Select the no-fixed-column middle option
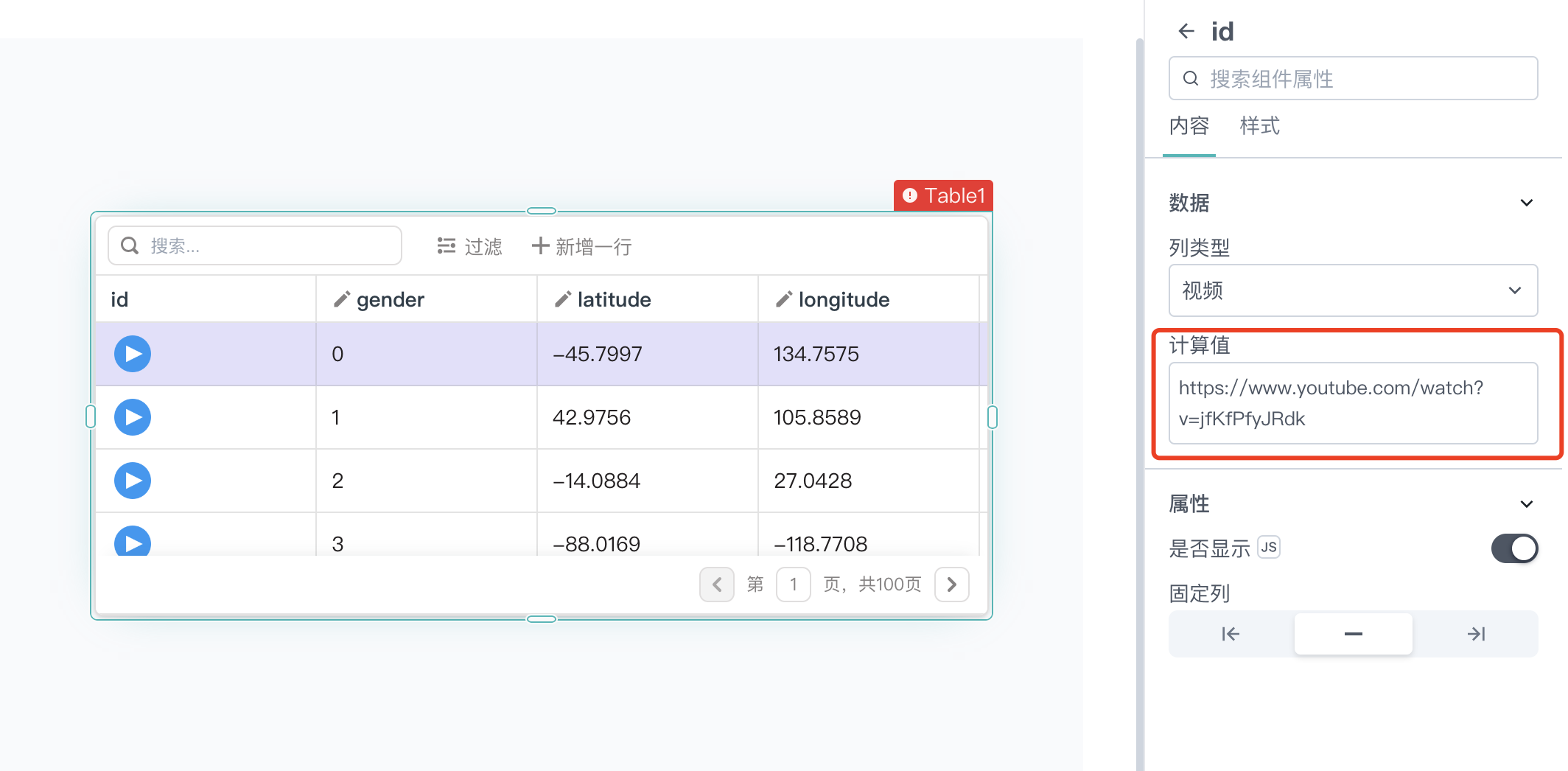 click(x=1353, y=634)
